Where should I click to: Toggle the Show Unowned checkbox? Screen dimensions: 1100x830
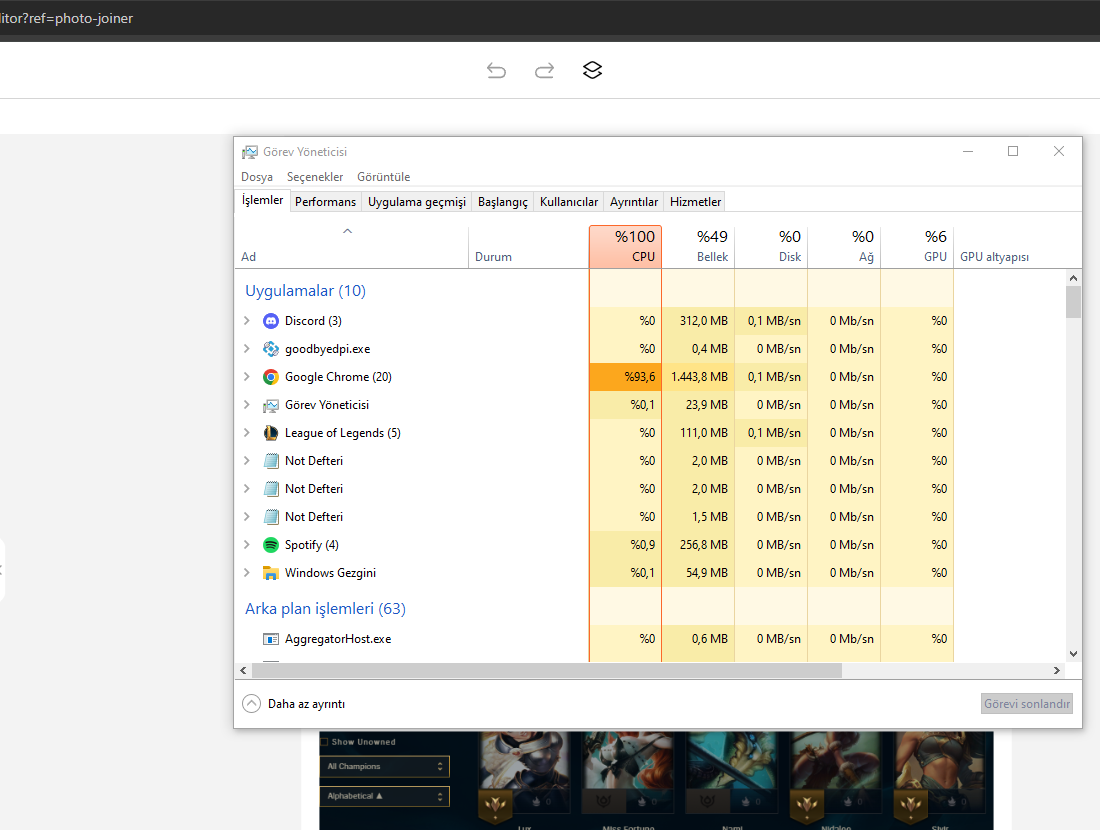325,742
